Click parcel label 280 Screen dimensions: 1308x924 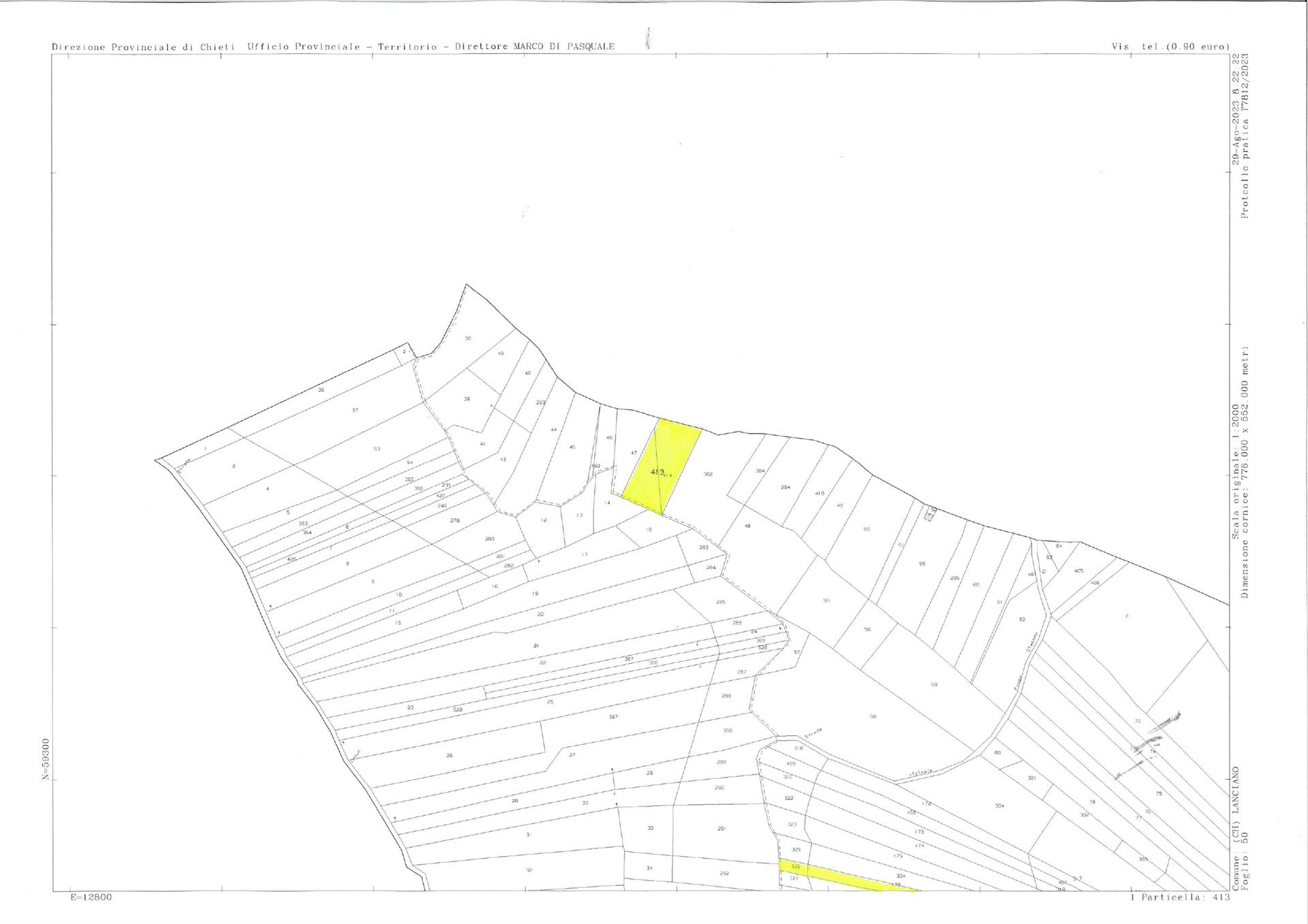point(489,539)
